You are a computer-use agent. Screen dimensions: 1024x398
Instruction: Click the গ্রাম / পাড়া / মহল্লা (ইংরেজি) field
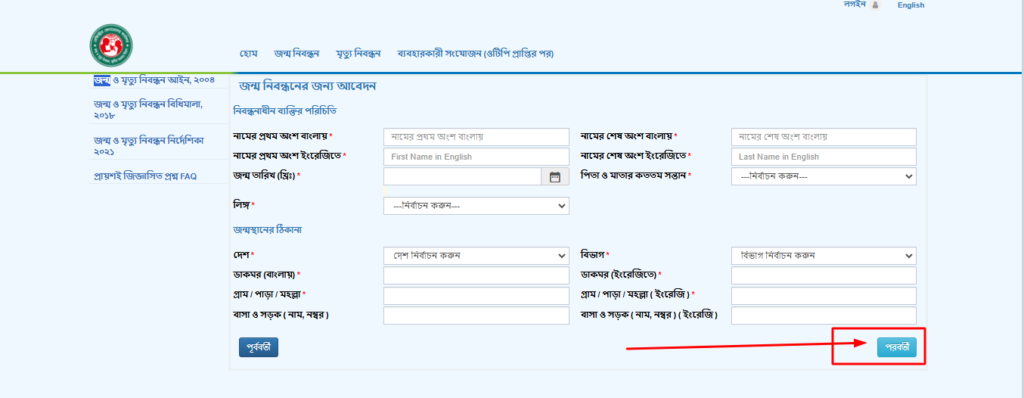(824, 296)
